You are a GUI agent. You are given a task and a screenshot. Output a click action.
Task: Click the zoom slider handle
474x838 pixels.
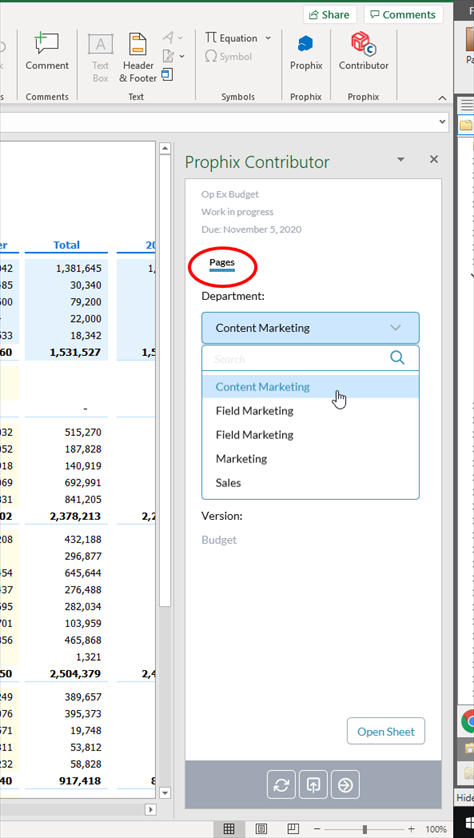tap(364, 829)
